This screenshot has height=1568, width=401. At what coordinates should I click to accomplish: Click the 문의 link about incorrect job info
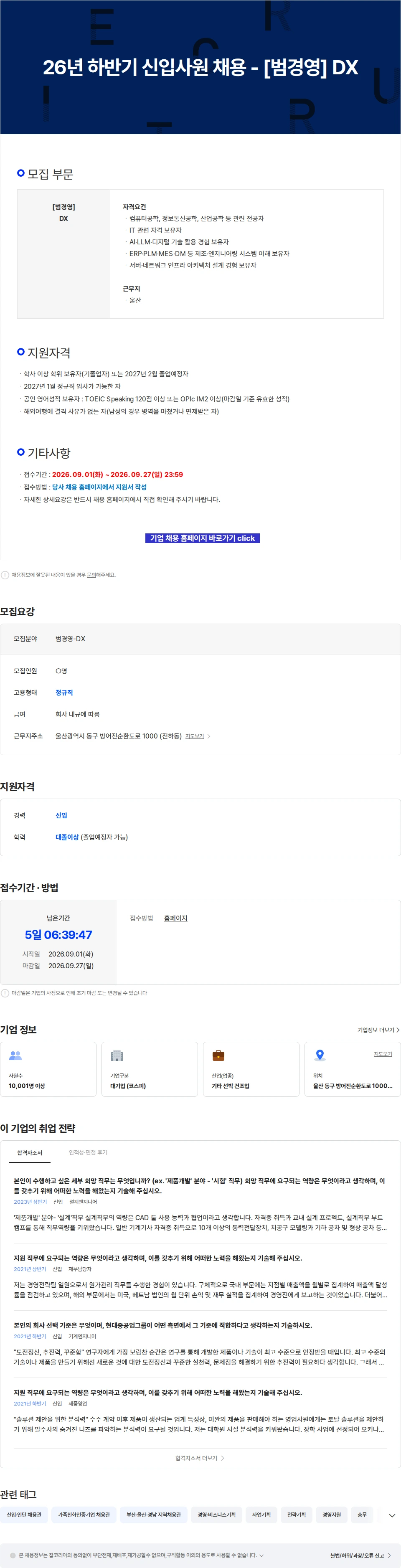click(x=91, y=575)
